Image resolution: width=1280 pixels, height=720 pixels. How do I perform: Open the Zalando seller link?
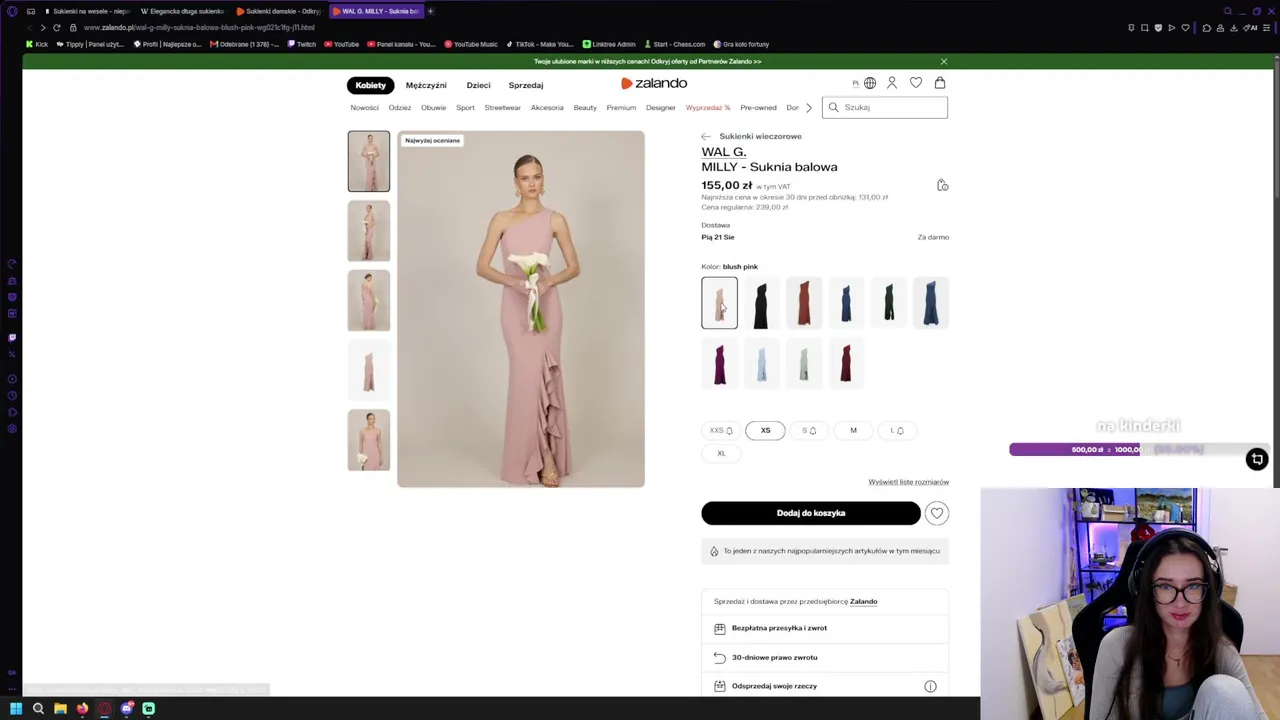[x=863, y=601]
